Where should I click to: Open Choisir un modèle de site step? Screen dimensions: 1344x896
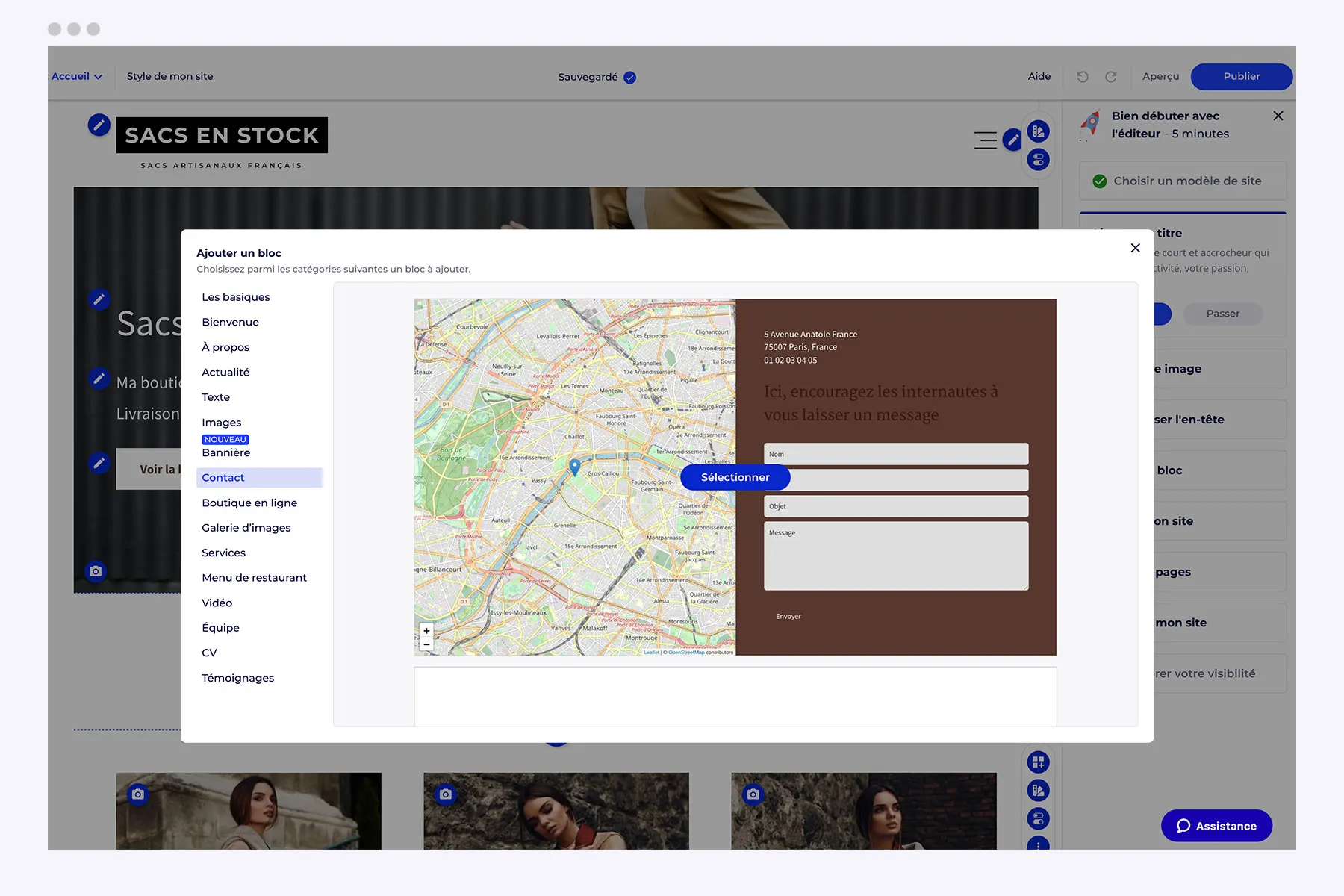[1183, 181]
